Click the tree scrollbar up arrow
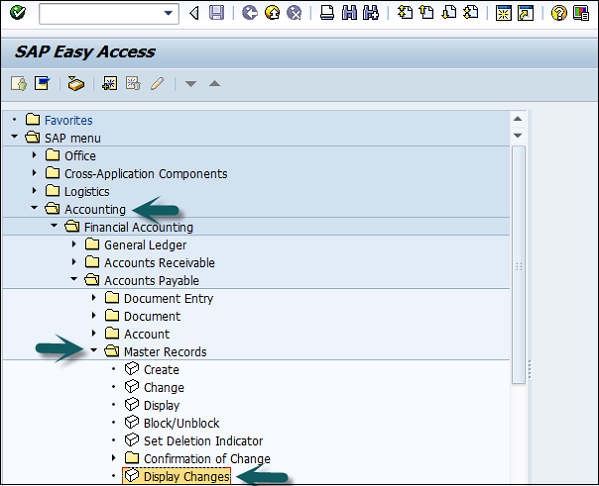This screenshot has width=599, height=486. [518, 119]
